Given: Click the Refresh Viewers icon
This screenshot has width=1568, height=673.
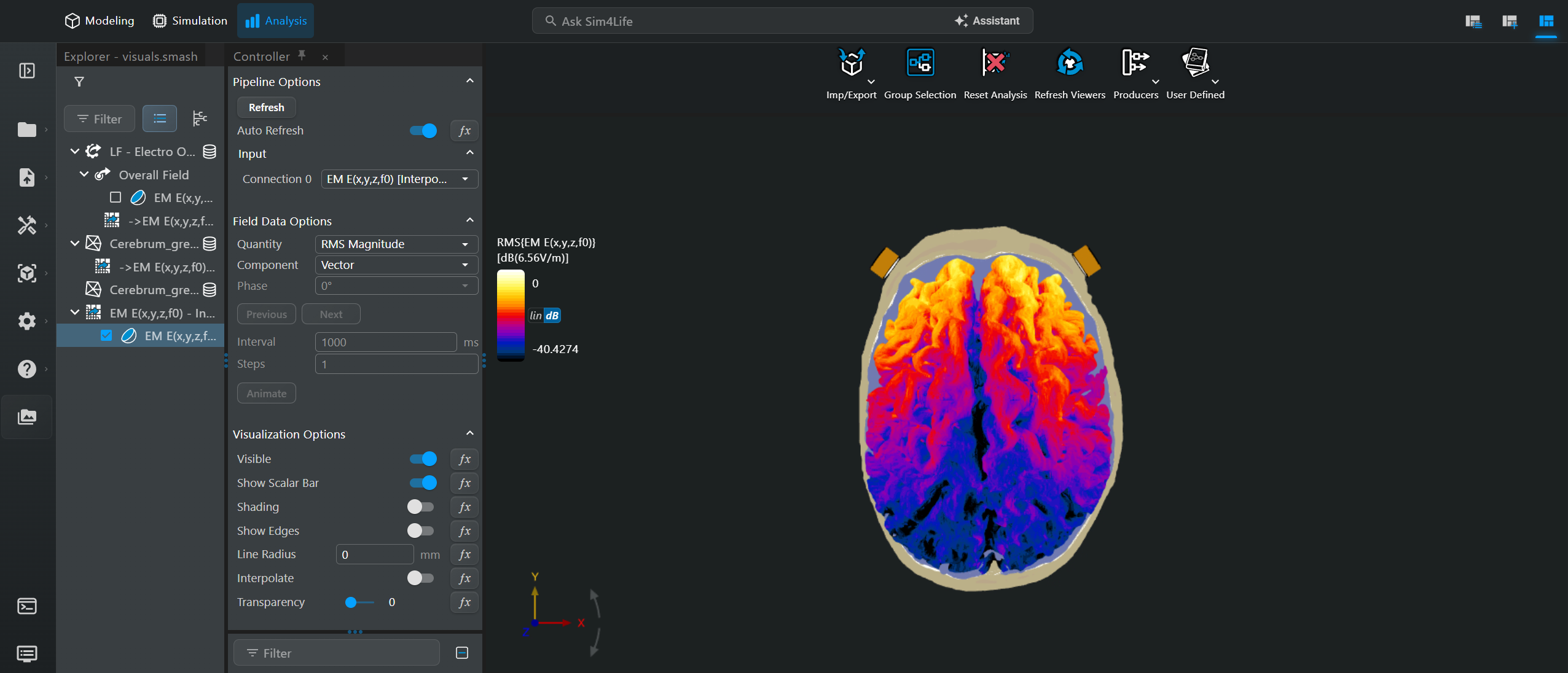Looking at the screenshot, I should [1070, 63].
